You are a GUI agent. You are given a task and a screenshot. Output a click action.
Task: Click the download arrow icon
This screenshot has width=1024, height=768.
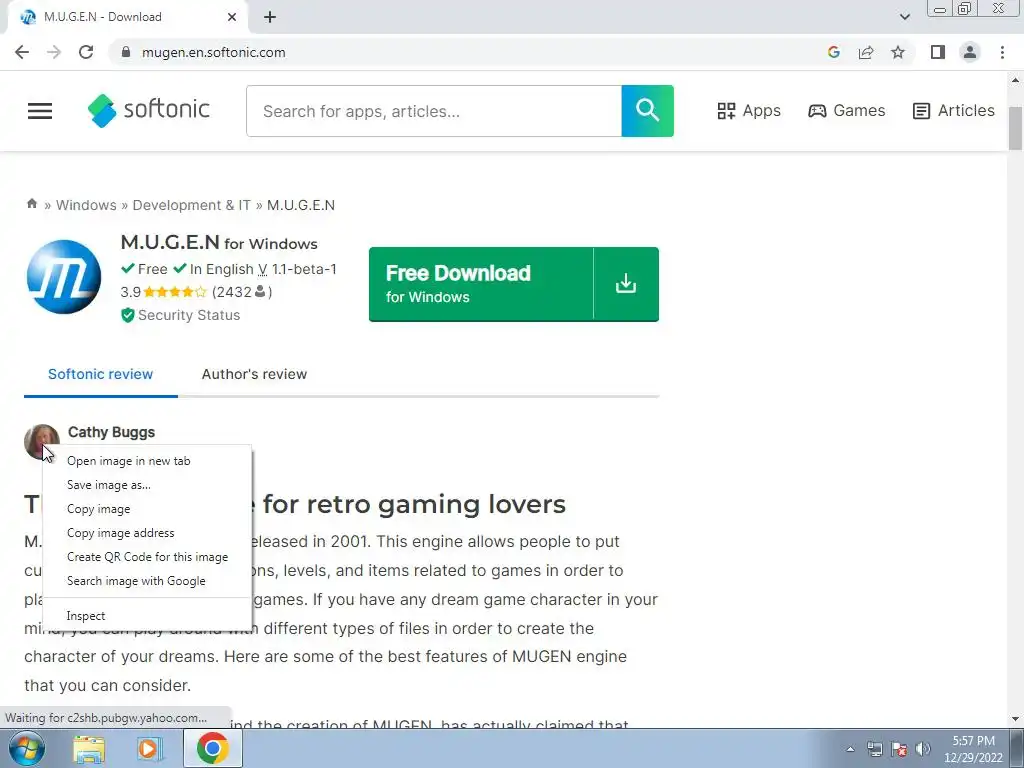click(x=626, y=284)
